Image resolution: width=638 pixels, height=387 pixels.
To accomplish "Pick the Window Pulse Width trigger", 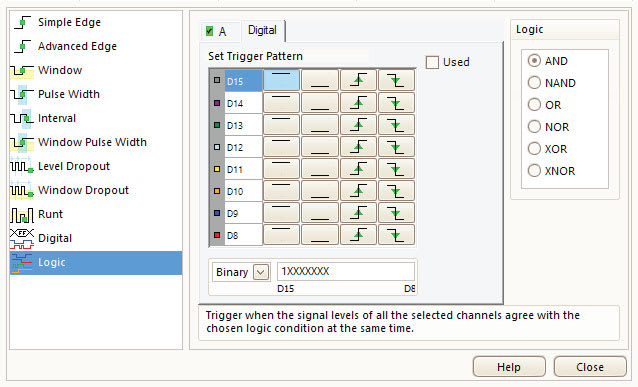I will click(x=96, y=142).
